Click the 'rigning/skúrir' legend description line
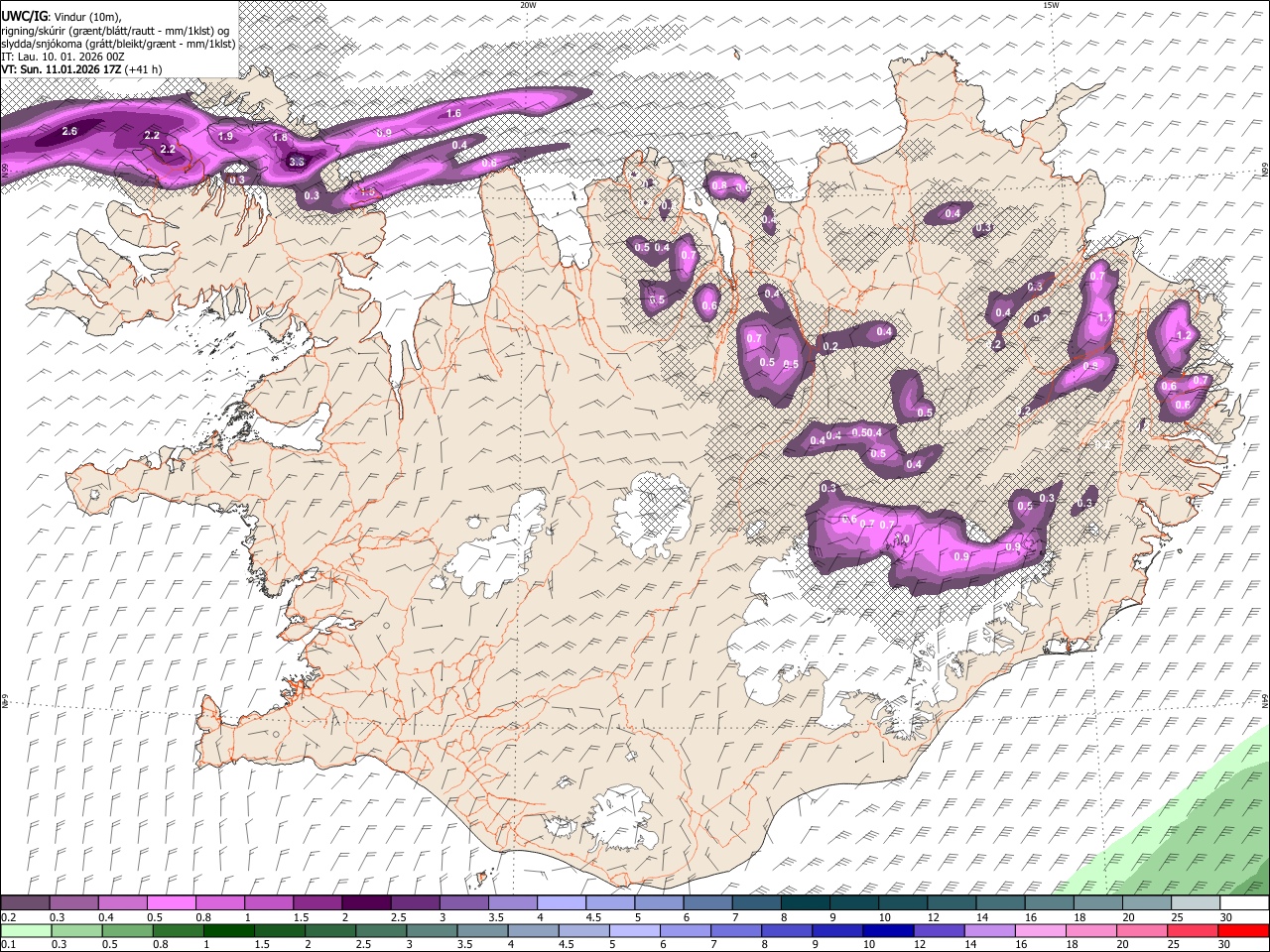This screenshot has height=952, width=1270. pyautogui.click(x=115, y=31)
